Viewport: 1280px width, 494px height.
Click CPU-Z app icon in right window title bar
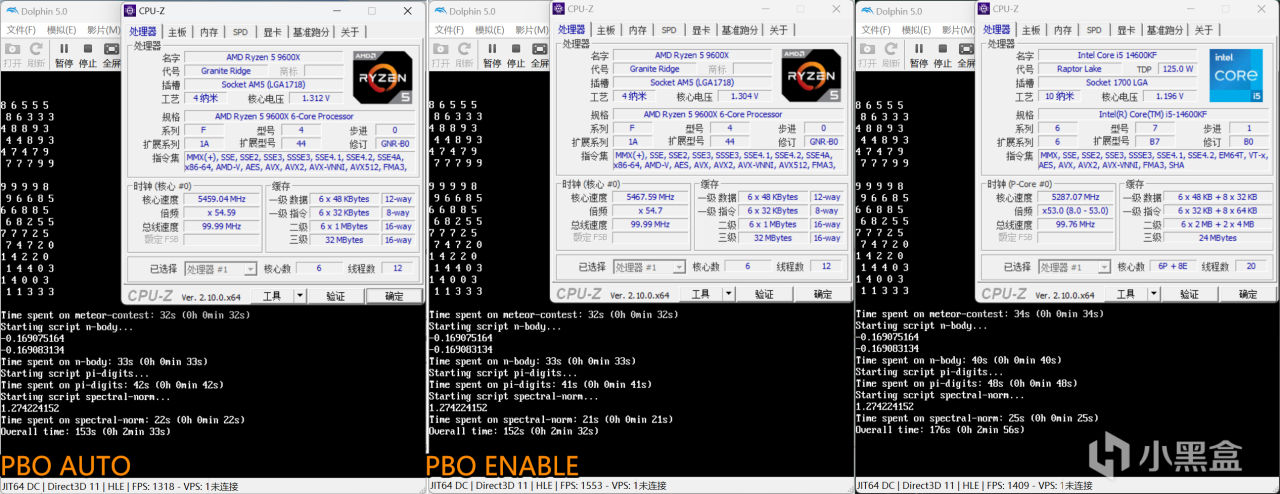983,8
